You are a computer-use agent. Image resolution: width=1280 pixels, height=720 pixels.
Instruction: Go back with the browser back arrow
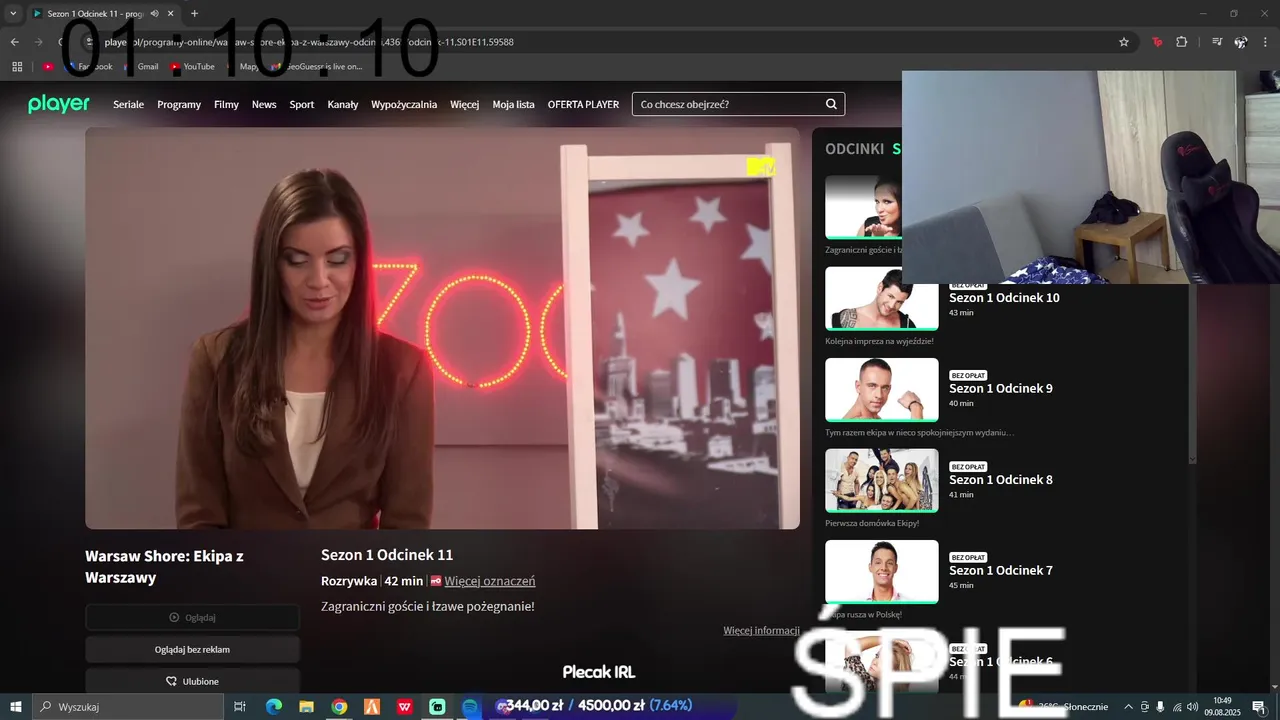click(14, 42)
